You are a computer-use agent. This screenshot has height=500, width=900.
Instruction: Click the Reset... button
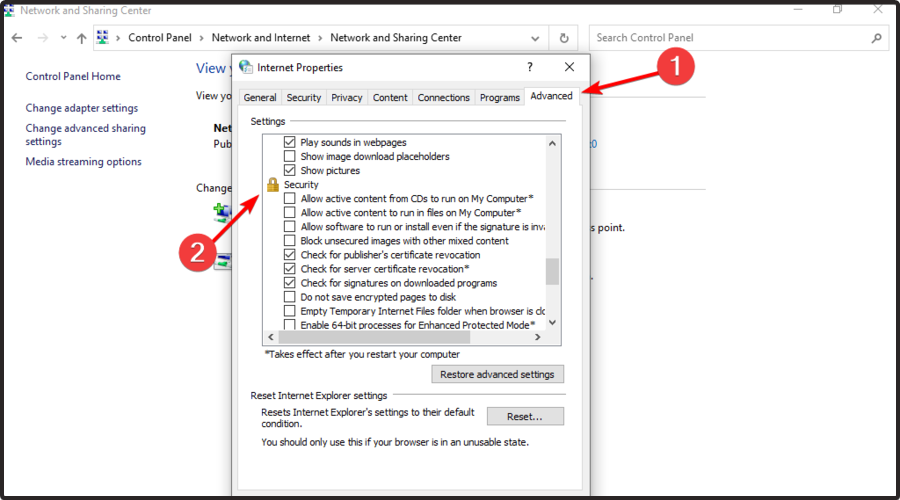click(x=525, y=416)
